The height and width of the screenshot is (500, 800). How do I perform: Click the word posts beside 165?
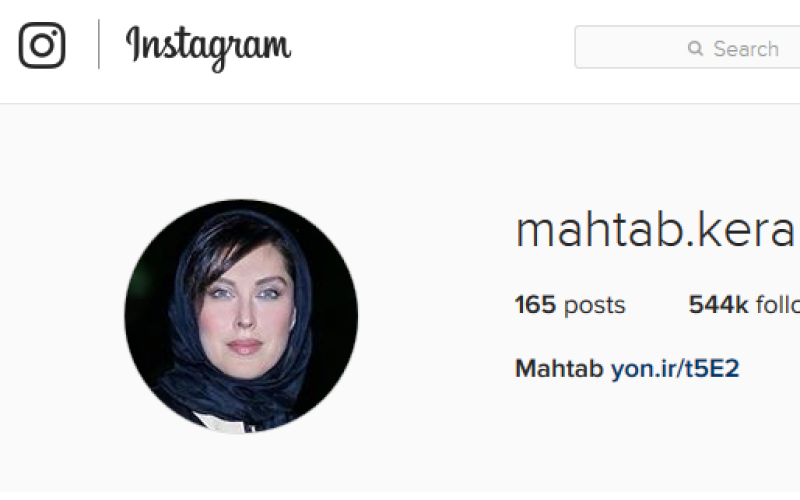point(594,306)
